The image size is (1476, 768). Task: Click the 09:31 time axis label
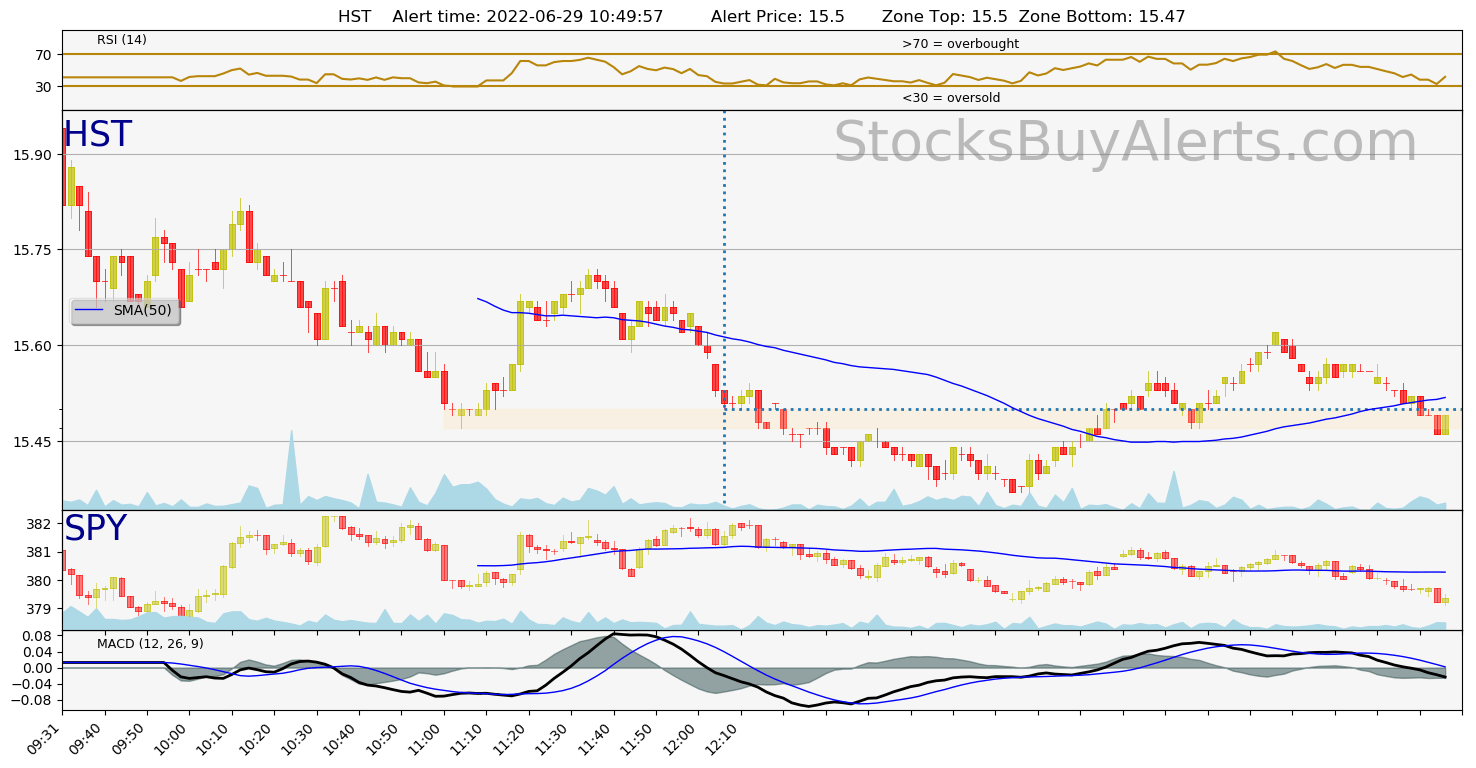46,738
